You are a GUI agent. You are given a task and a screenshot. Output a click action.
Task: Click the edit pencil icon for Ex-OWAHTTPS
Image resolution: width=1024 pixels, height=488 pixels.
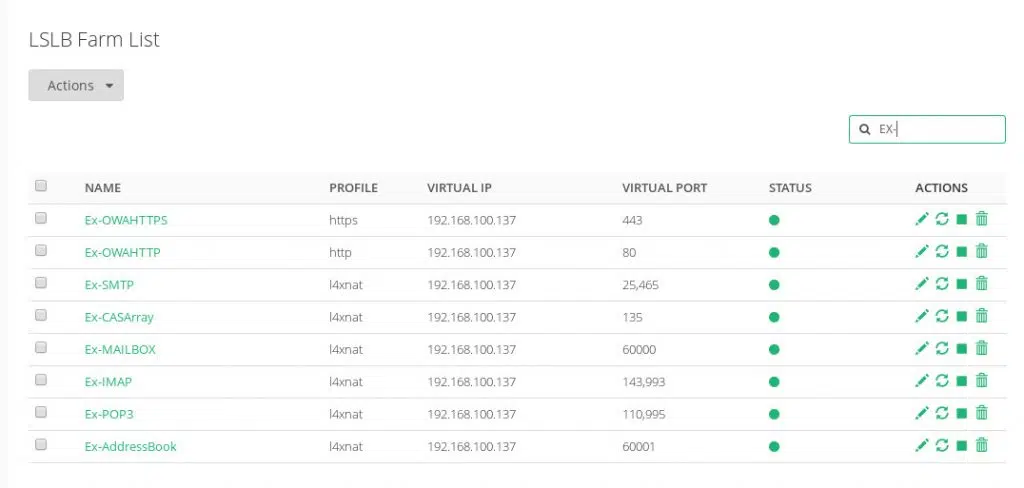(922, 220)
